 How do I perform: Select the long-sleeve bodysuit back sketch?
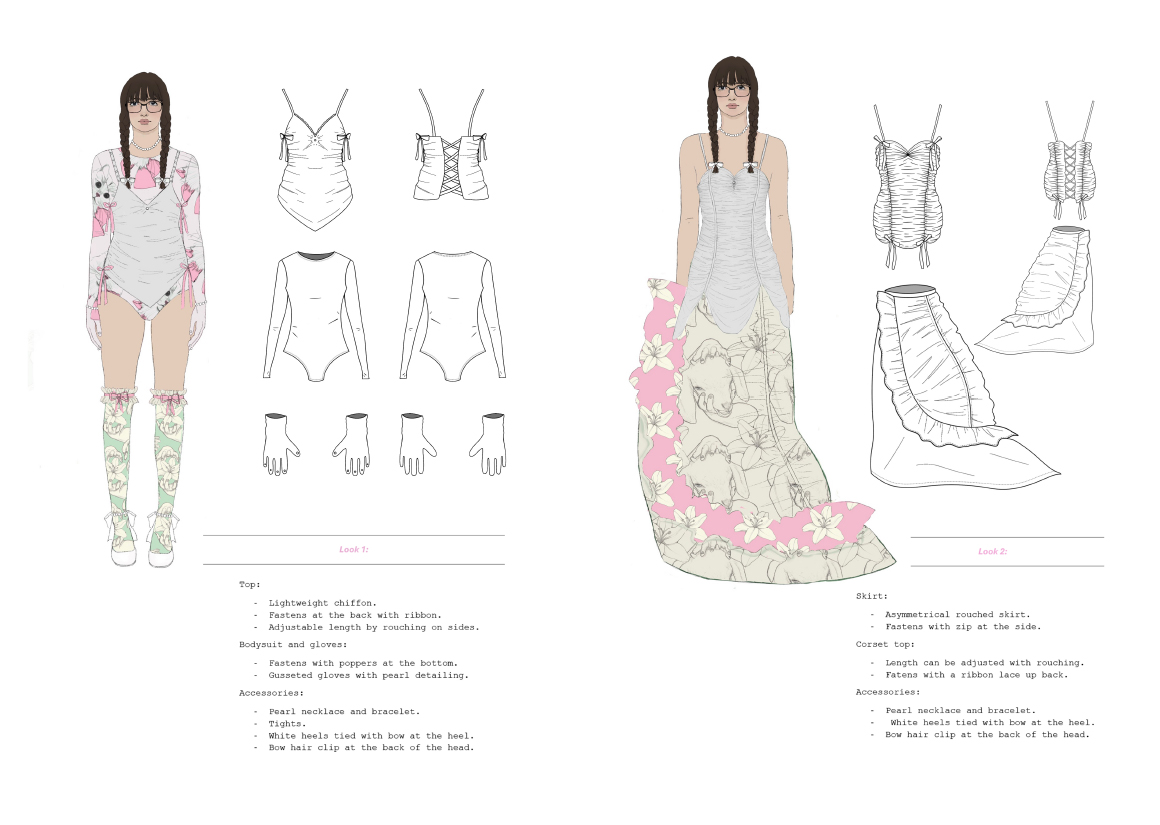[x=453, y=317]
